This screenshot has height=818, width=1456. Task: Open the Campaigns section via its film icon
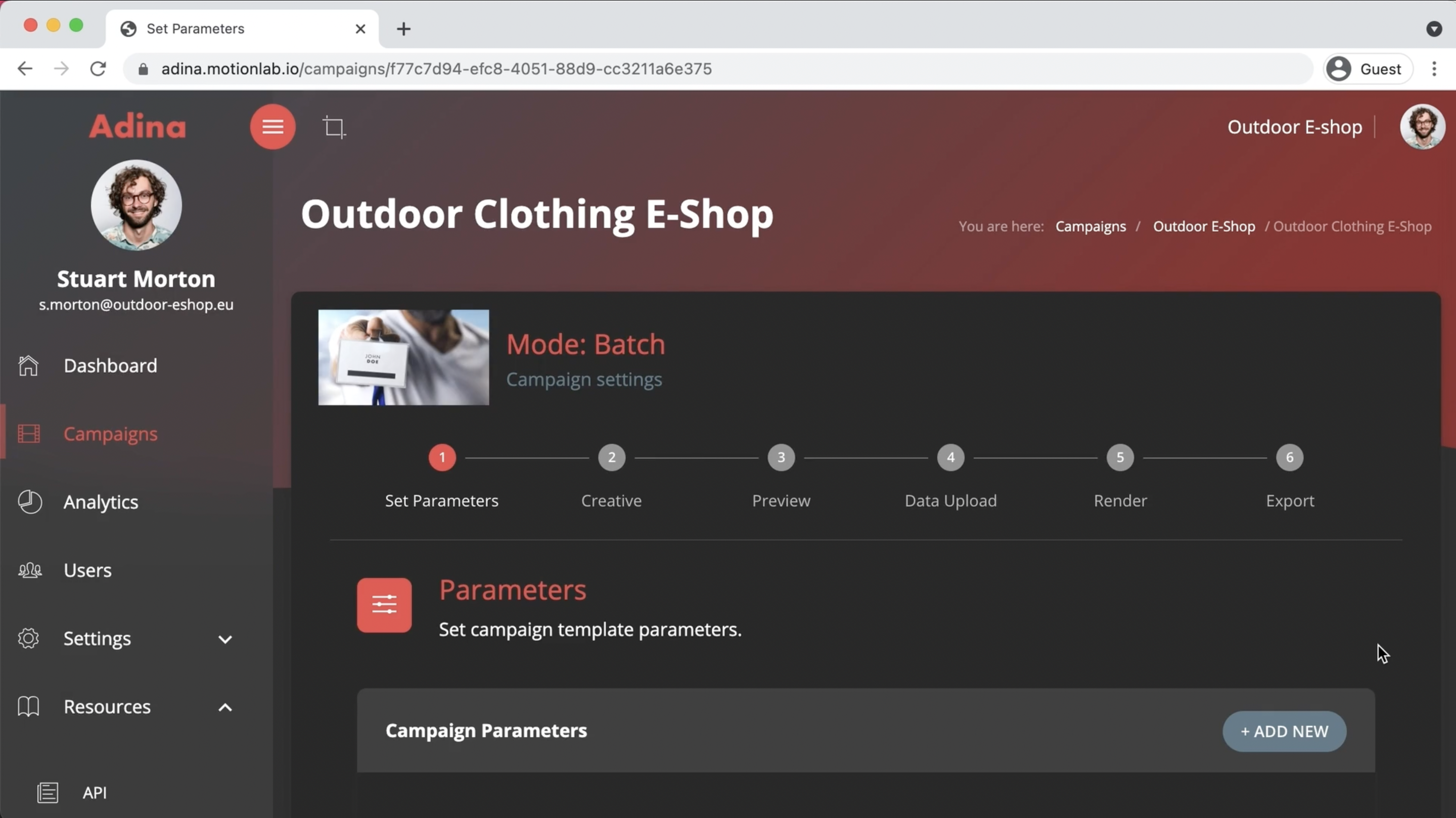(28, 434)
